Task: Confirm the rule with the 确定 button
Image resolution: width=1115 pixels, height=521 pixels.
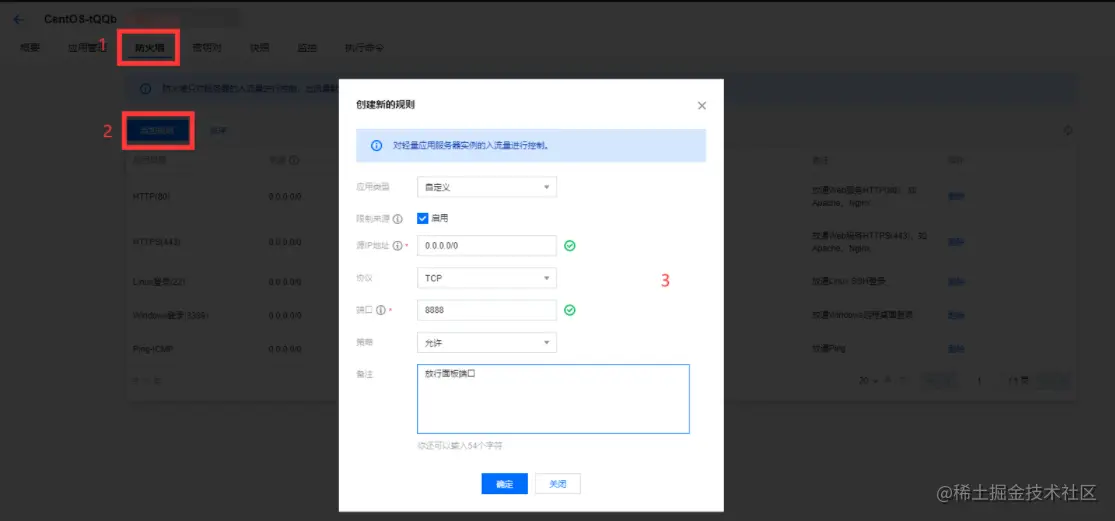Action: [x=504, y=483]
